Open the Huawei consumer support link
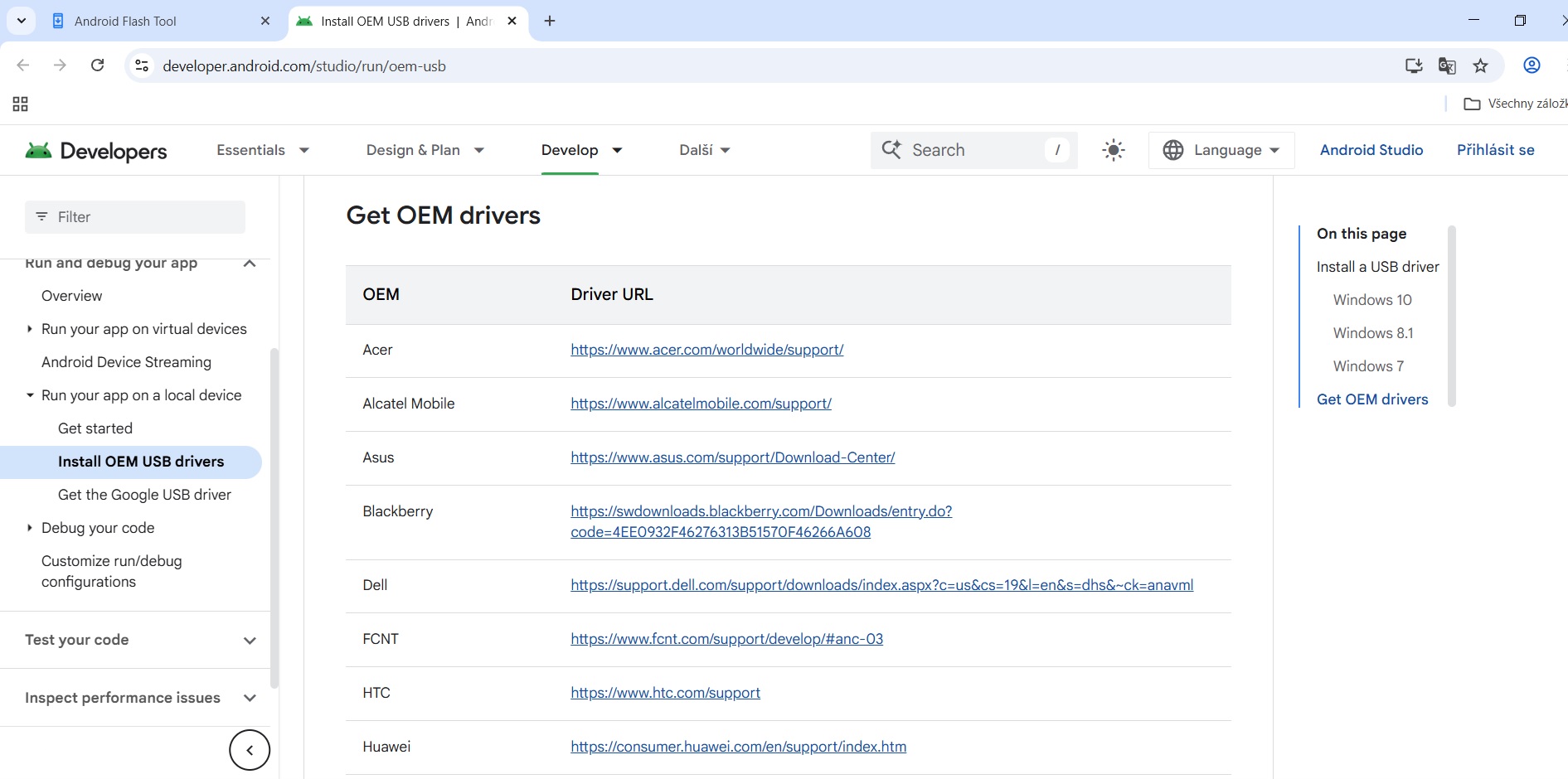 pyautogui.click(x=738, y=747)
